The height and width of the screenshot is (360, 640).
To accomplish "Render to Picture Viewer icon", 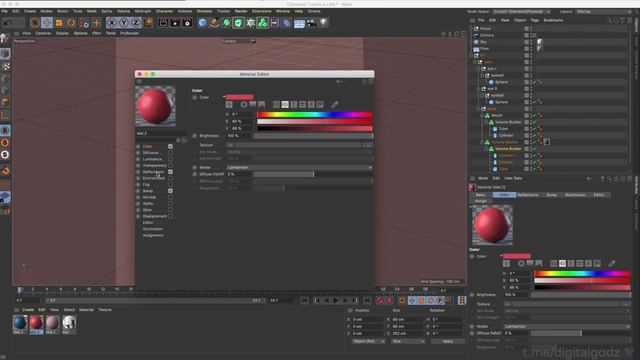I will [x=175, y=23].
